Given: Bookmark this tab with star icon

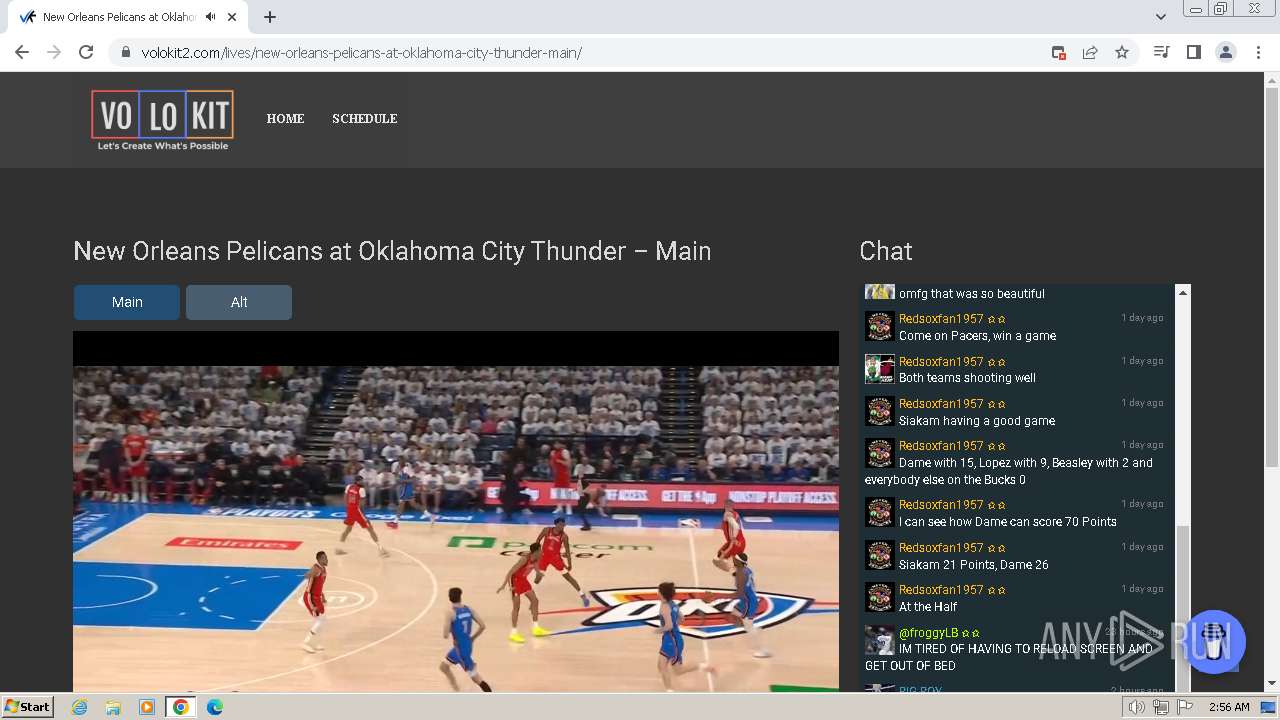Looking at the screenshot, I should 1122,52.
